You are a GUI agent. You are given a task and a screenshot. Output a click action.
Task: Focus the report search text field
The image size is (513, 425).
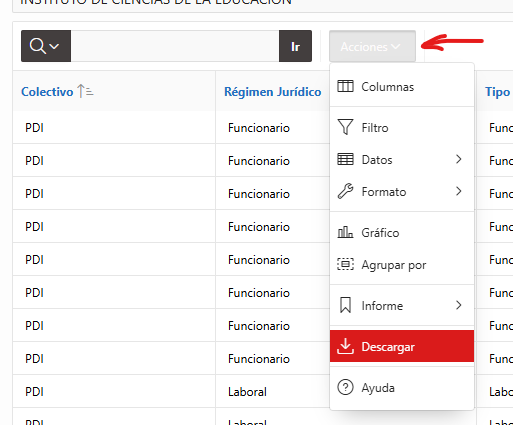point(175,46)
